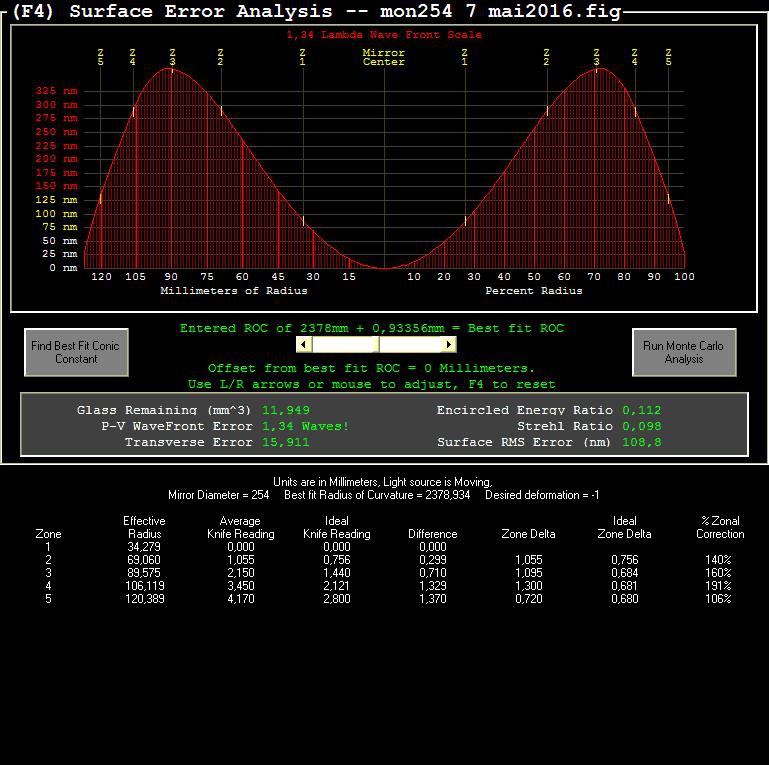Click zone 3 zonal correction 160%
Screen dimensions: 769x765
tap(718, 573)
